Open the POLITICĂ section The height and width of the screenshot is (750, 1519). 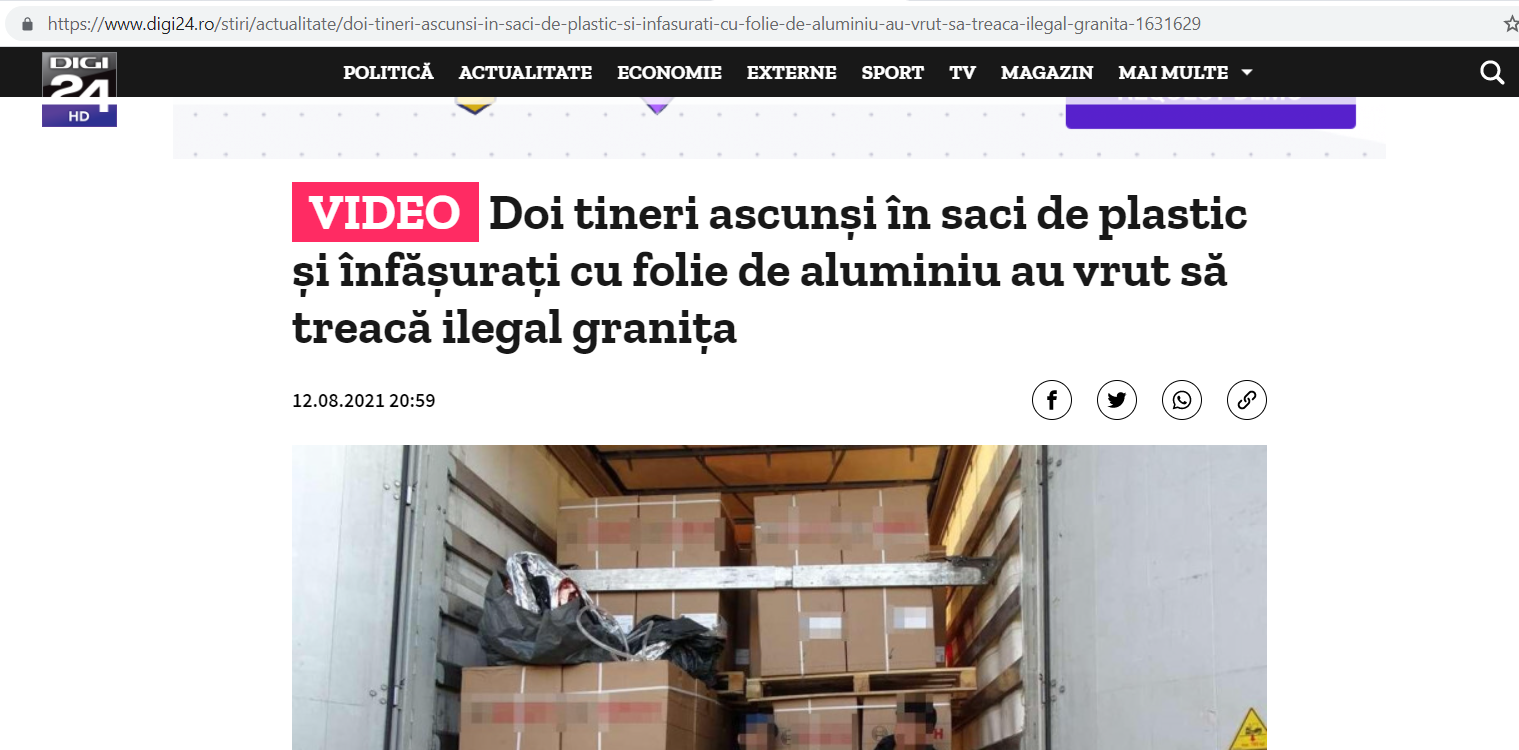(x=388, y=72)
